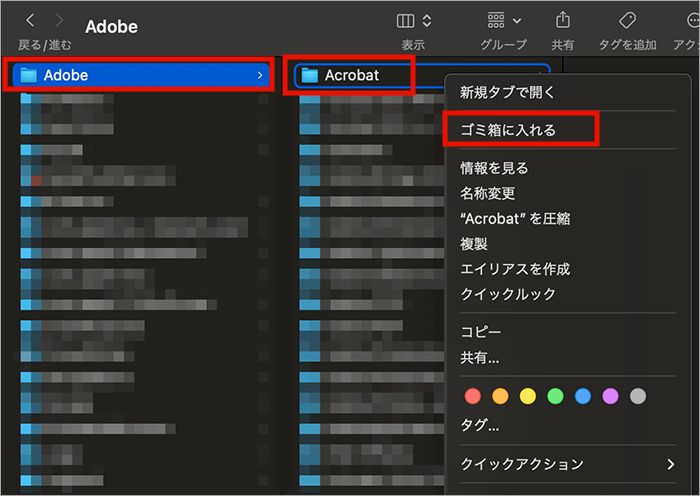The image size is (700, 496).
Task: Open the クイックアクション submenu
Action: click(567, 464)
